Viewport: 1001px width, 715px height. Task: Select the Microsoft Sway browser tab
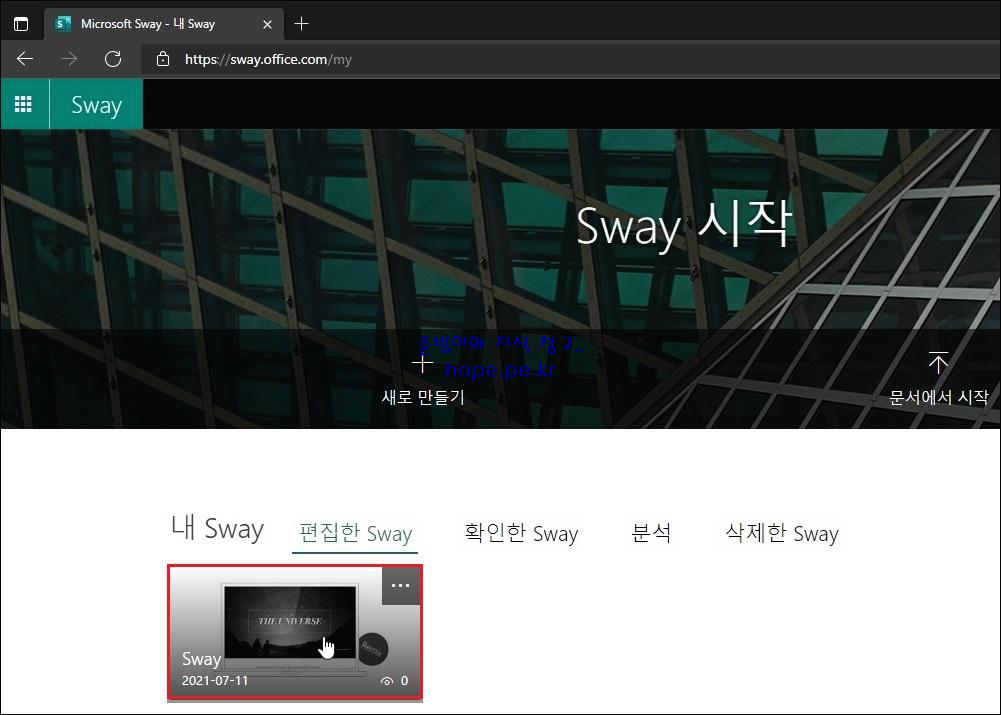pos(164,24)
